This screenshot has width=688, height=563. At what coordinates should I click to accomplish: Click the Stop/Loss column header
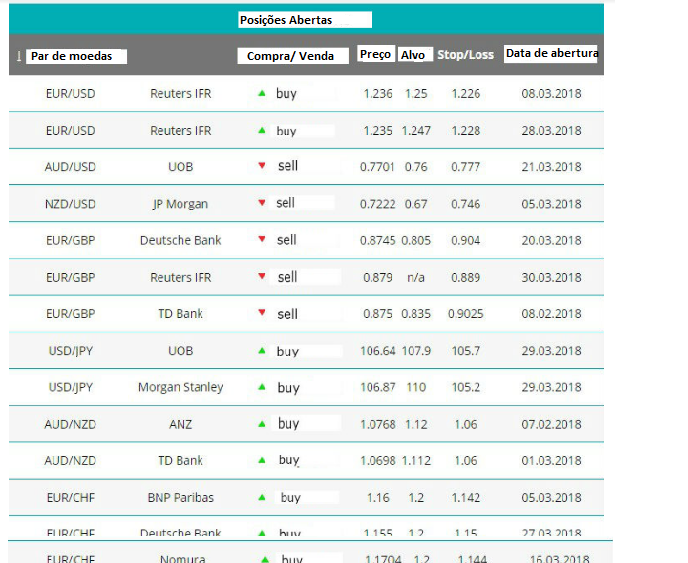click(x=465, y=55)
